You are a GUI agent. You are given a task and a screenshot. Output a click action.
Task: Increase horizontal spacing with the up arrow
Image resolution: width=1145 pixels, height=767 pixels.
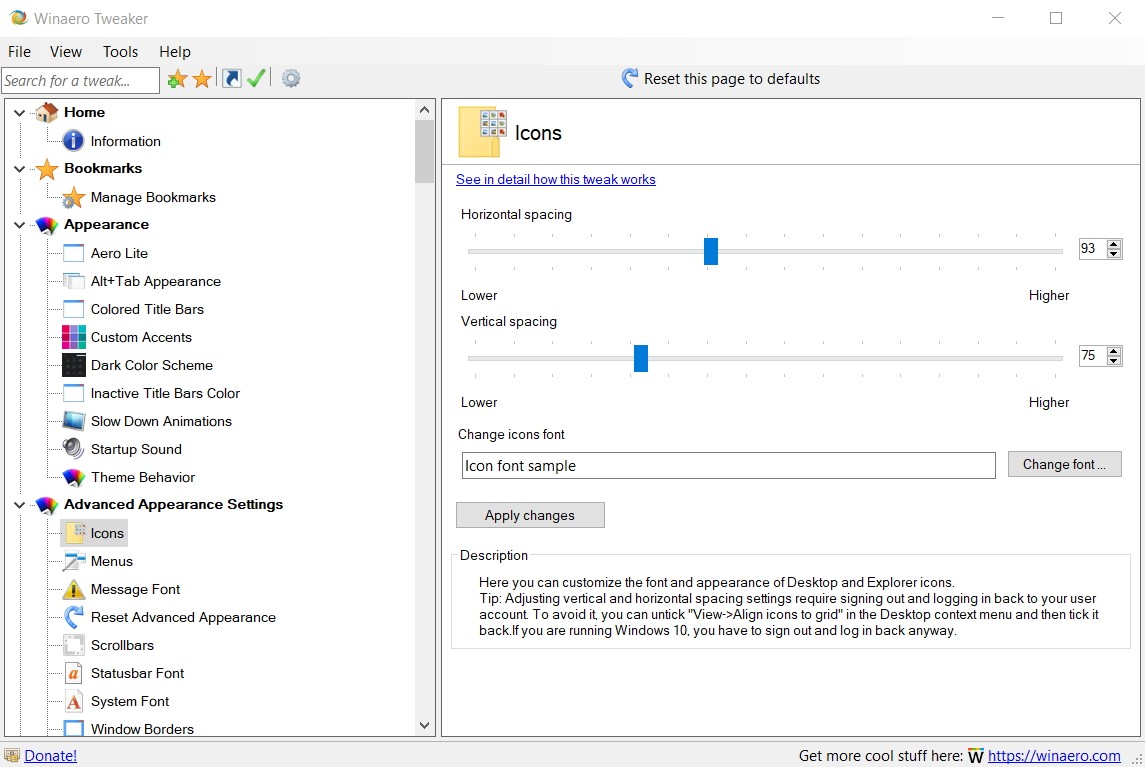1114,244
